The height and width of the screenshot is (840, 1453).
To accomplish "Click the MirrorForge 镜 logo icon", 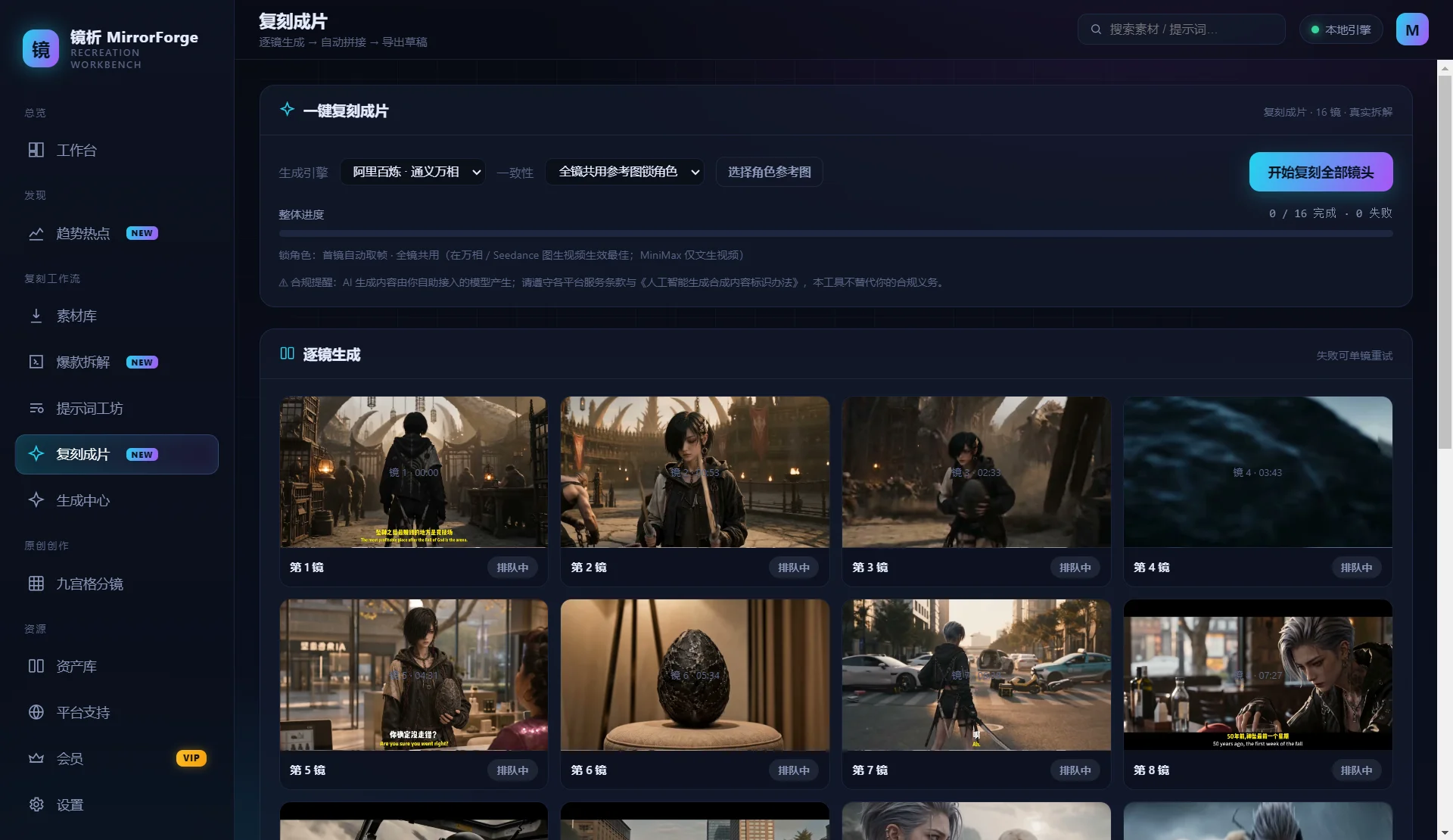I will tap(41, 48).
